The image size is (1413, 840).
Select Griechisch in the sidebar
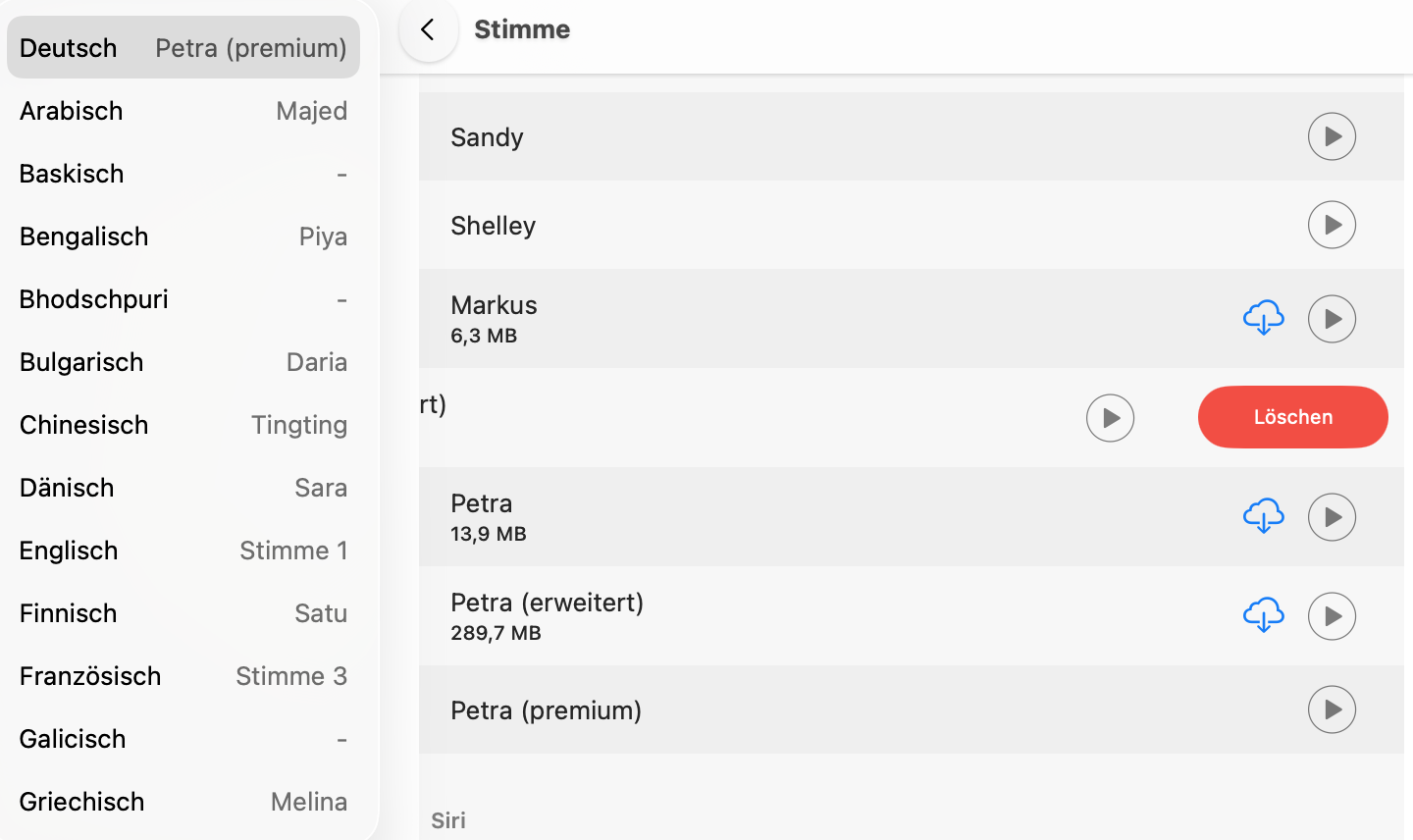pyautogui.click(x=183, y=802)
